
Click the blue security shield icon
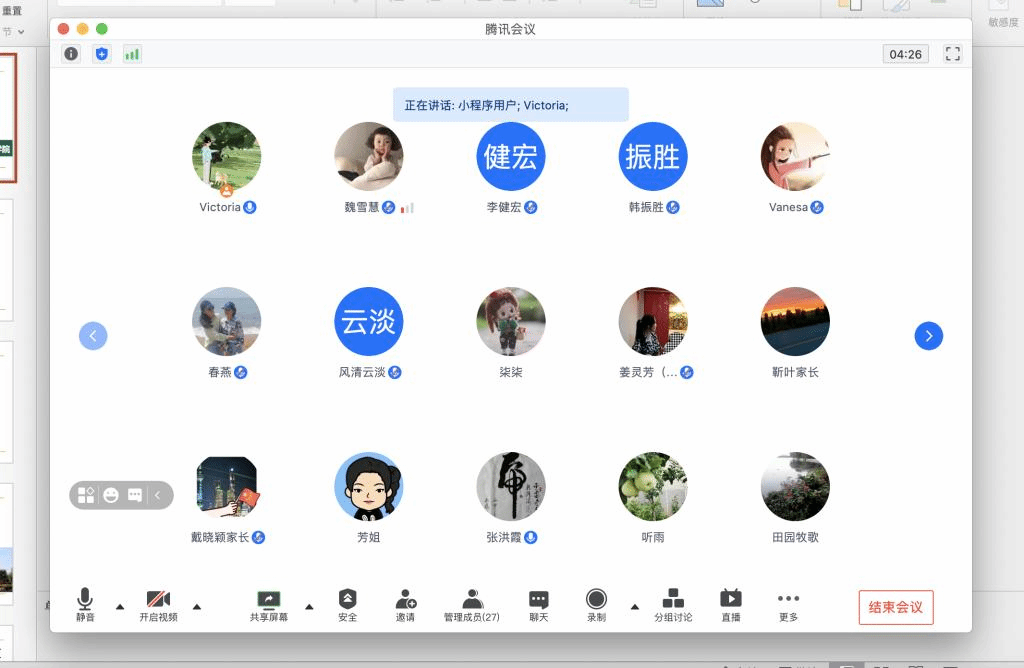(101, 54)
